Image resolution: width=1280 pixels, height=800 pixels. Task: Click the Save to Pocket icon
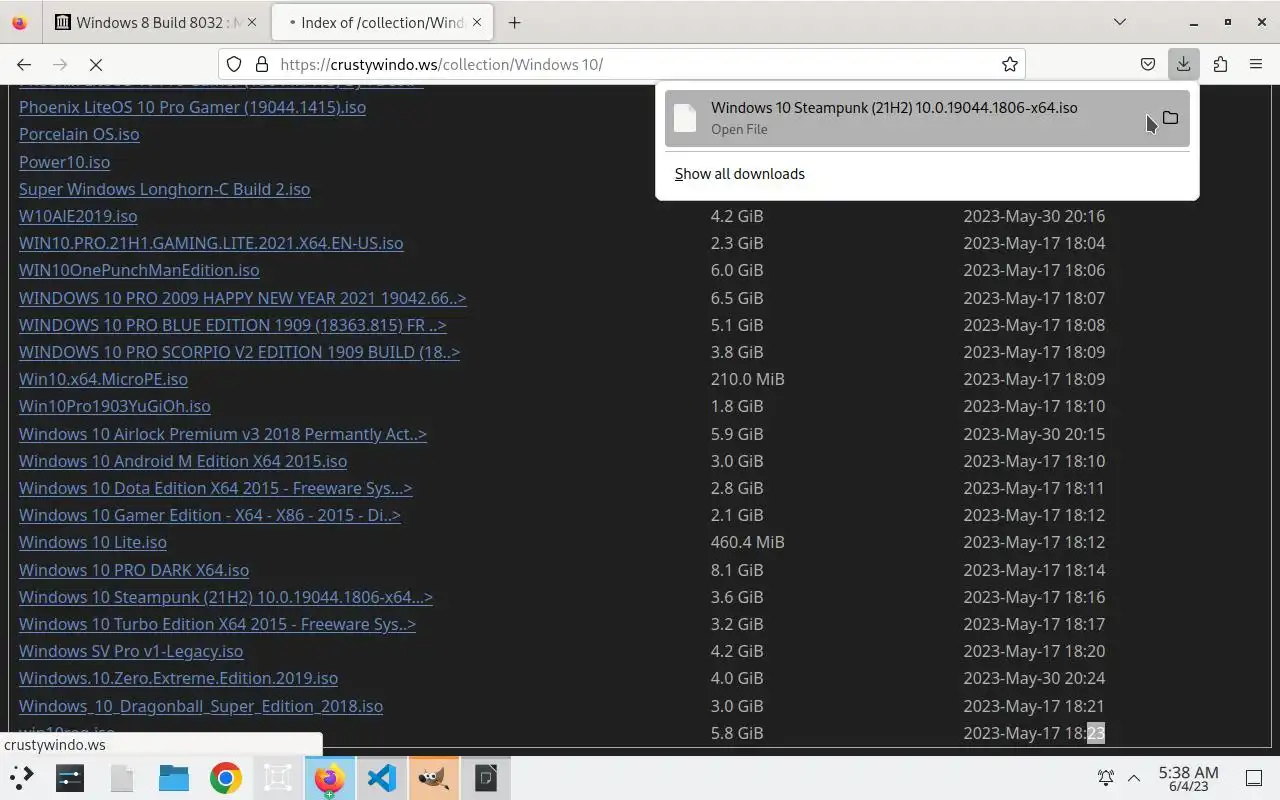tap(1148, 64)
